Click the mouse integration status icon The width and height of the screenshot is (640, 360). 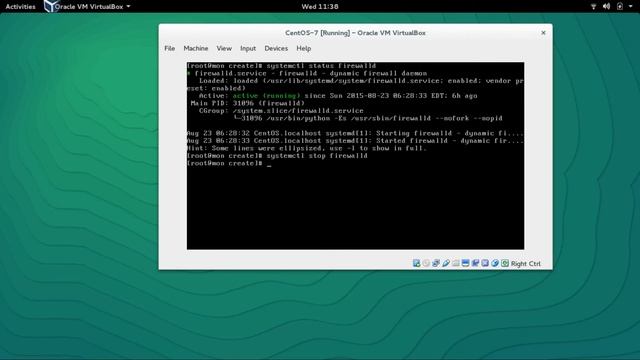point(495,263)
